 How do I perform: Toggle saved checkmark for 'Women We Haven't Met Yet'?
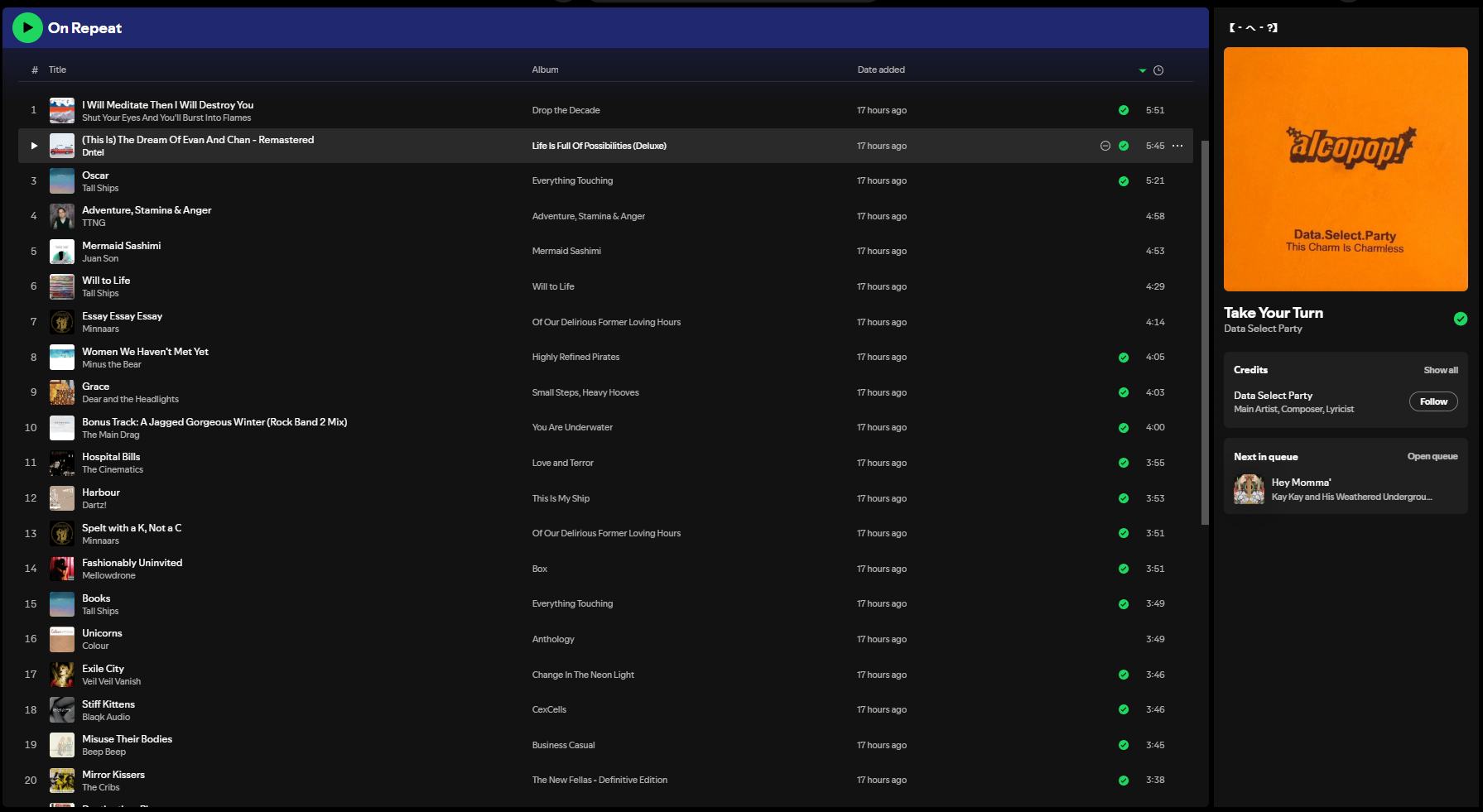click(1124, 358)
